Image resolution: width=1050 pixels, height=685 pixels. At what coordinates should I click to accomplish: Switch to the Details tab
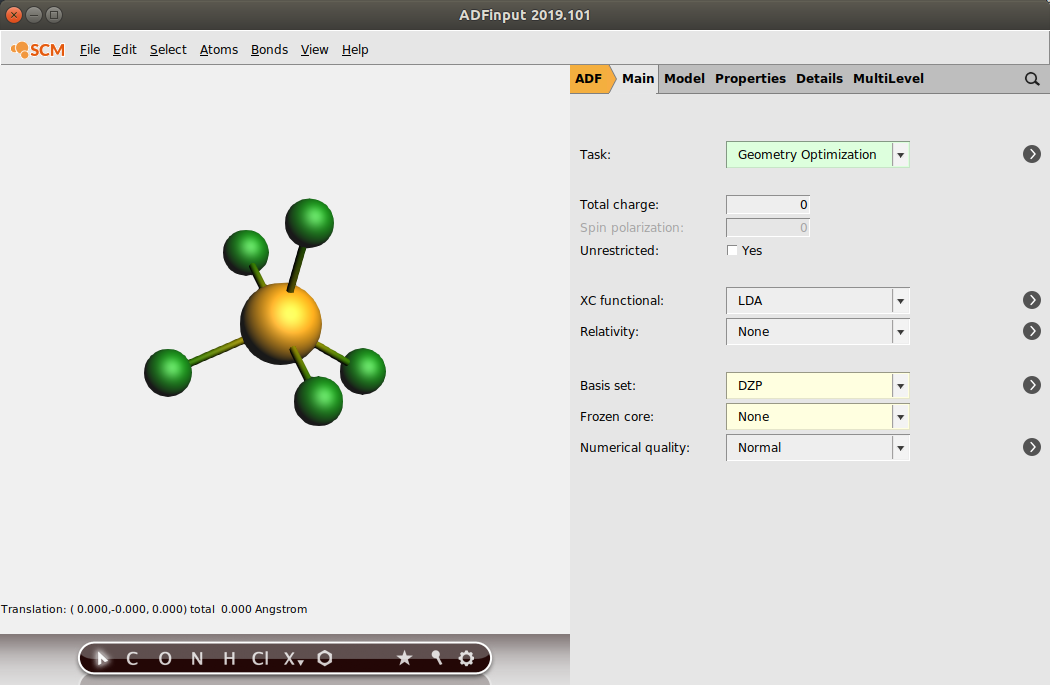coord(819,79)
